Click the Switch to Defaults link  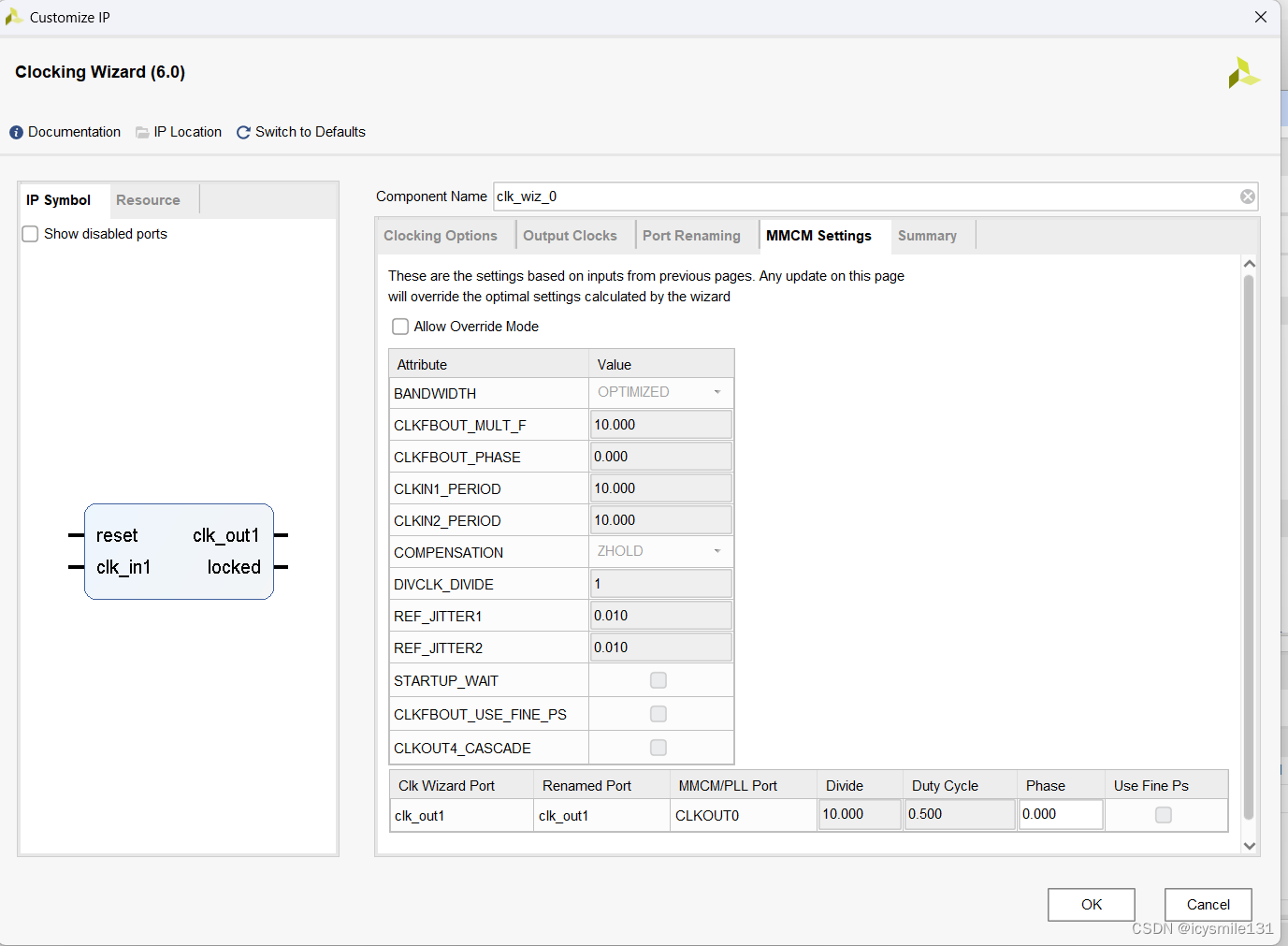[x=311, y=132]
